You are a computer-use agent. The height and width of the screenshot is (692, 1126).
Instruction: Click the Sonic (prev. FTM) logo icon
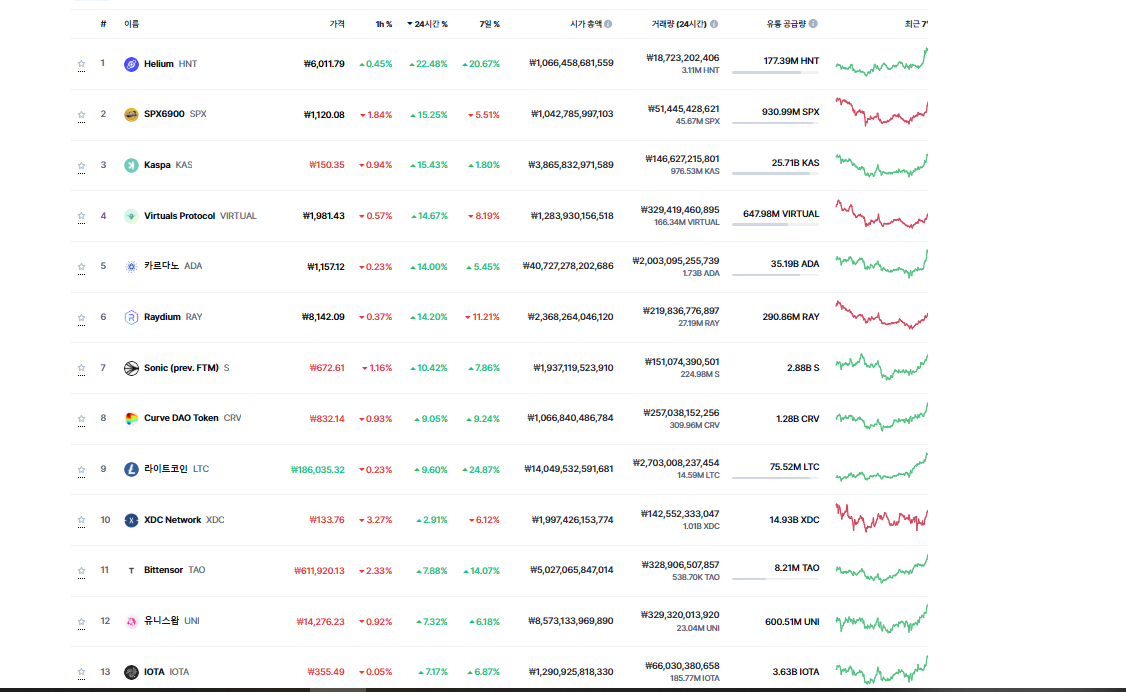pos(131,368)
